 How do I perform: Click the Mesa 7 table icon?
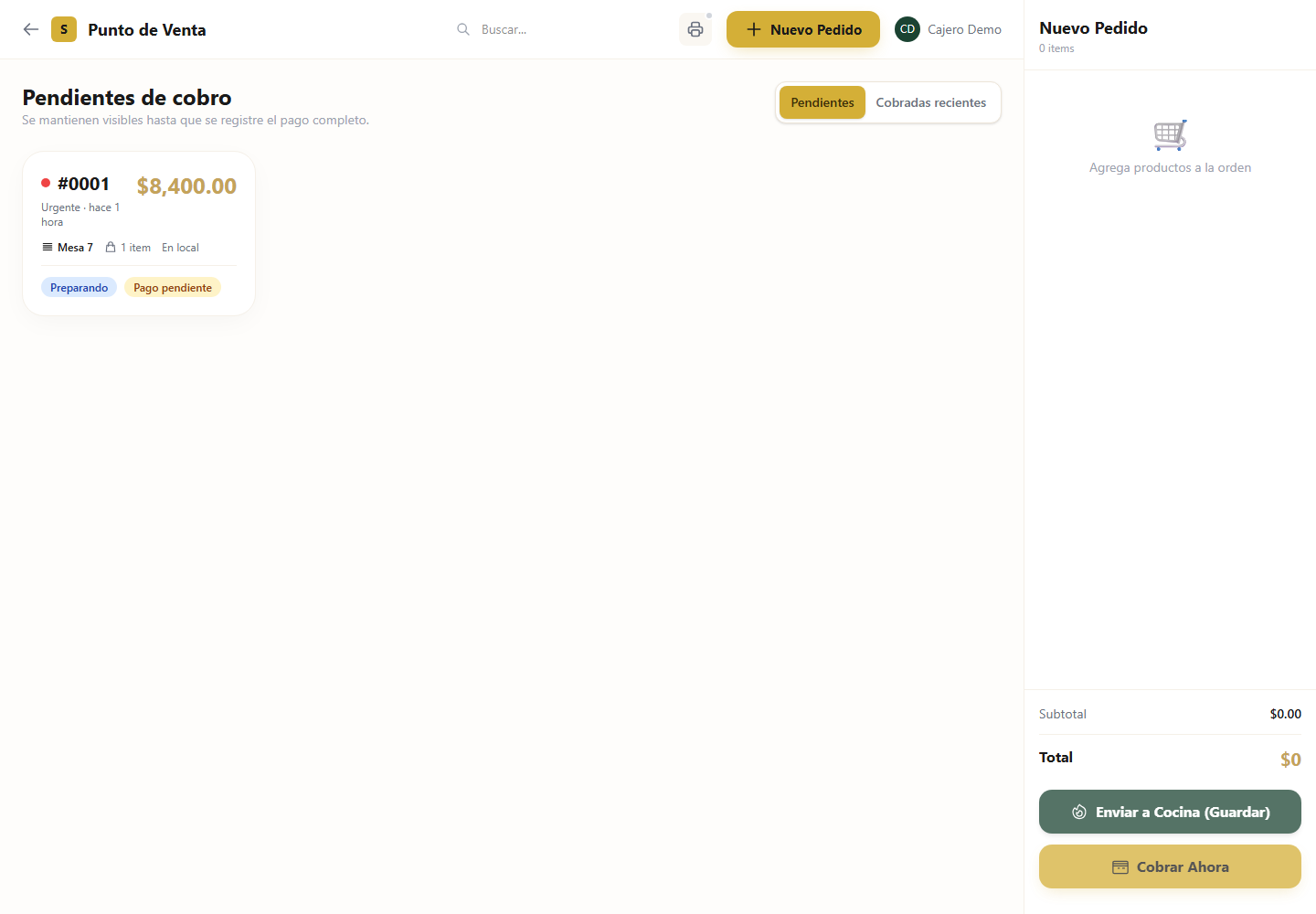(x=48, y=248)
